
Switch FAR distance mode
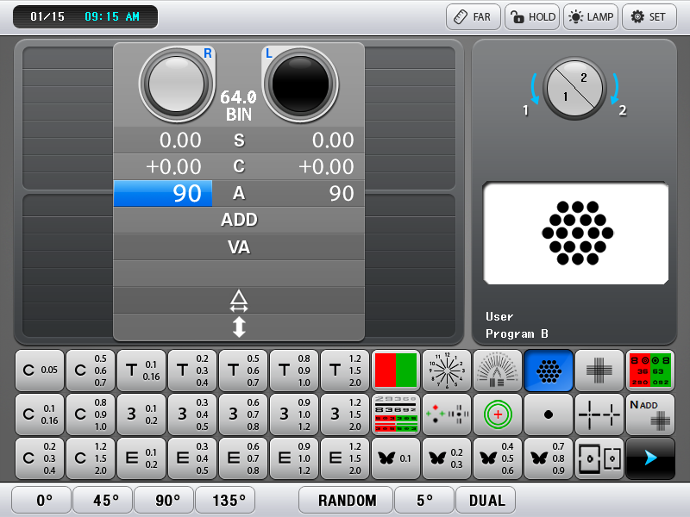coord(472,17)
